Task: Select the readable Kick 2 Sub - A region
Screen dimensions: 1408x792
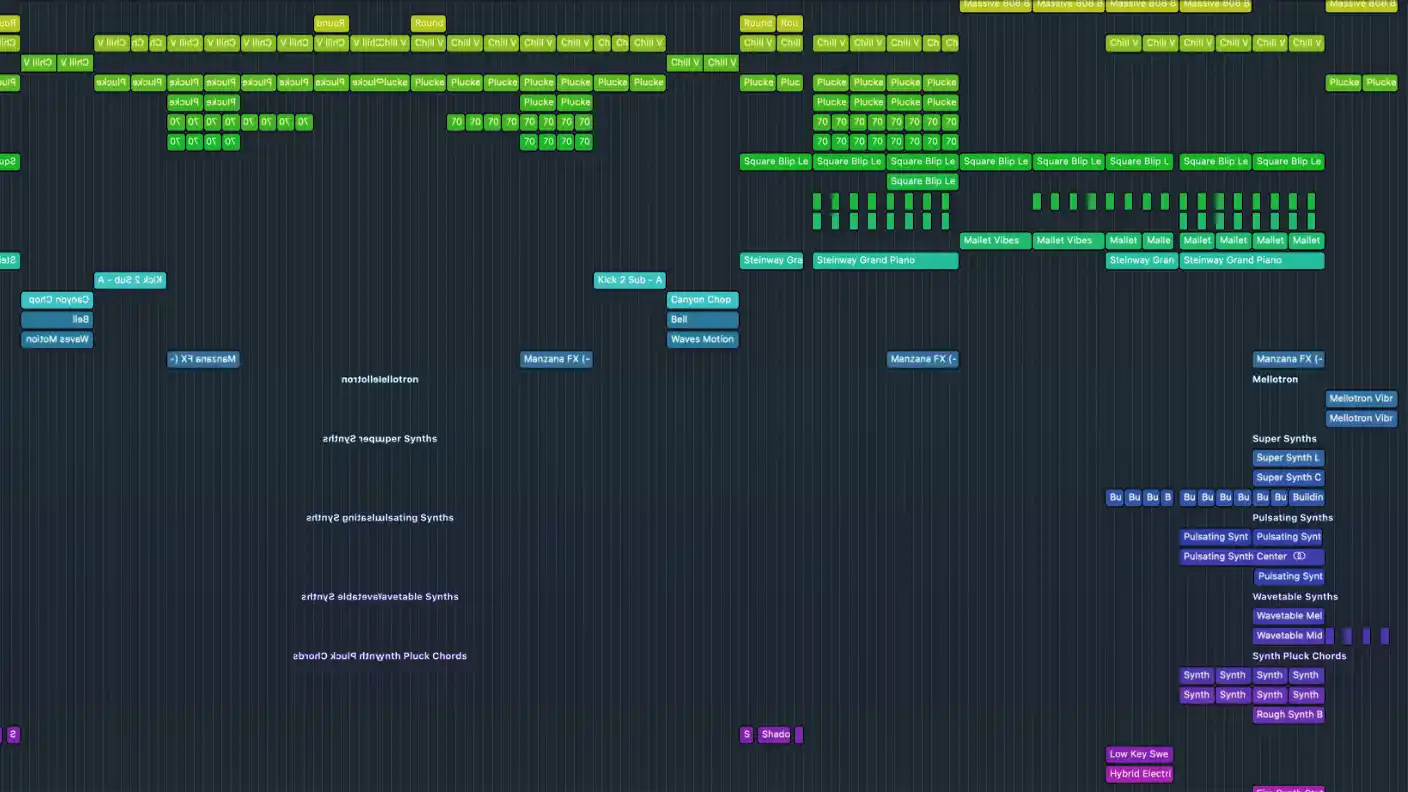Action: [x=630, y=280]
